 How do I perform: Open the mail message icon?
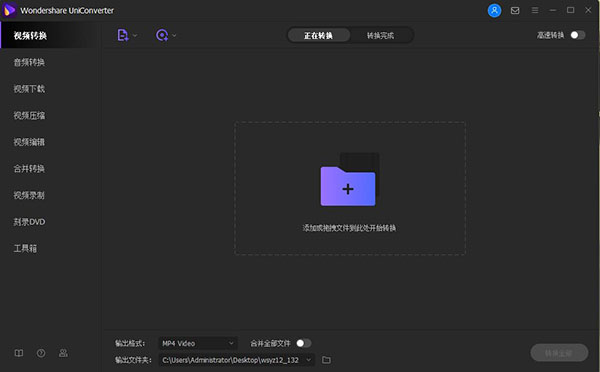pos(515,10)
